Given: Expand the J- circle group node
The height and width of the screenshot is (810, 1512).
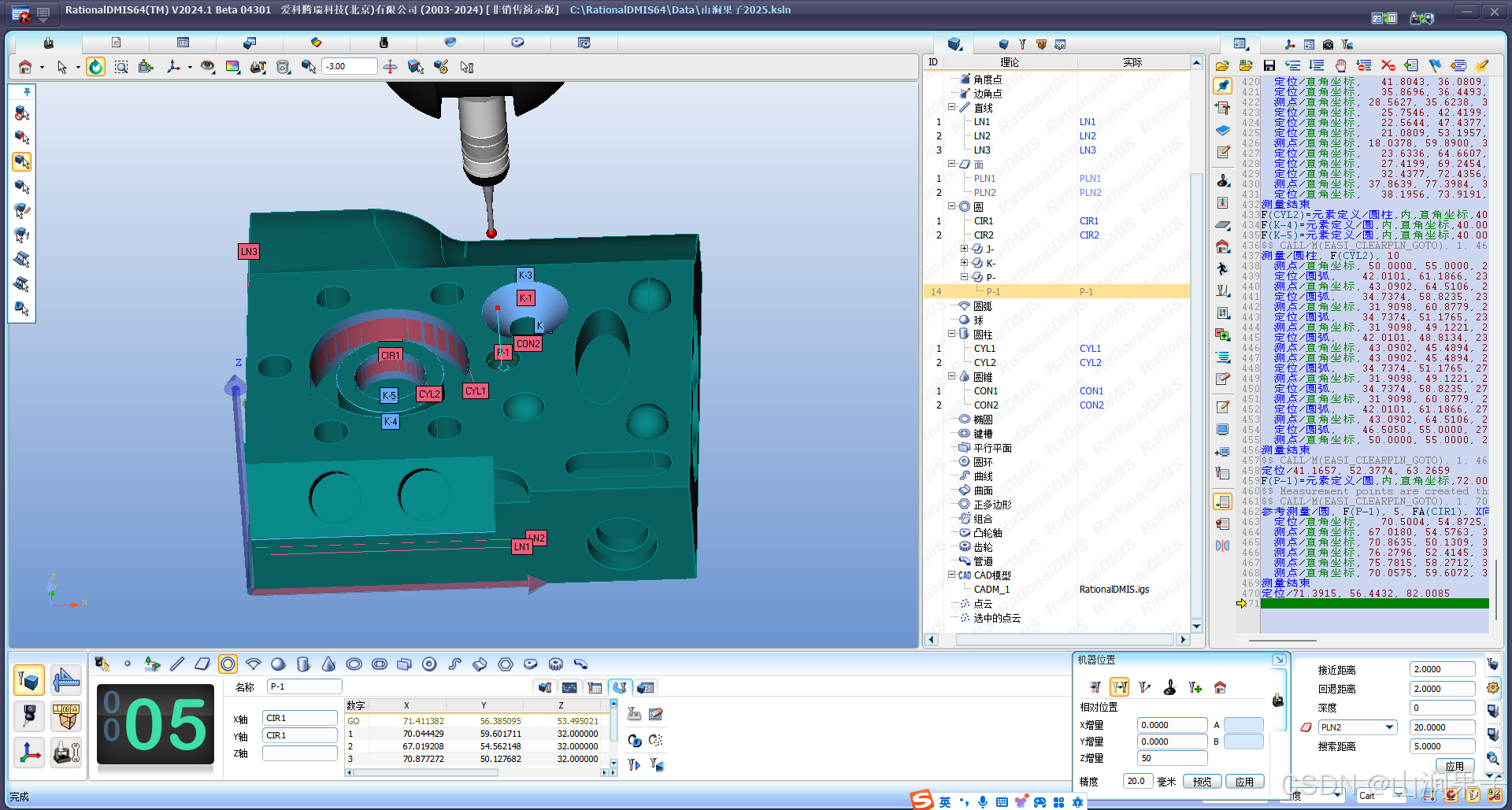Looking at the screenshot, I should pyautogui.click(x=964, y=249).
